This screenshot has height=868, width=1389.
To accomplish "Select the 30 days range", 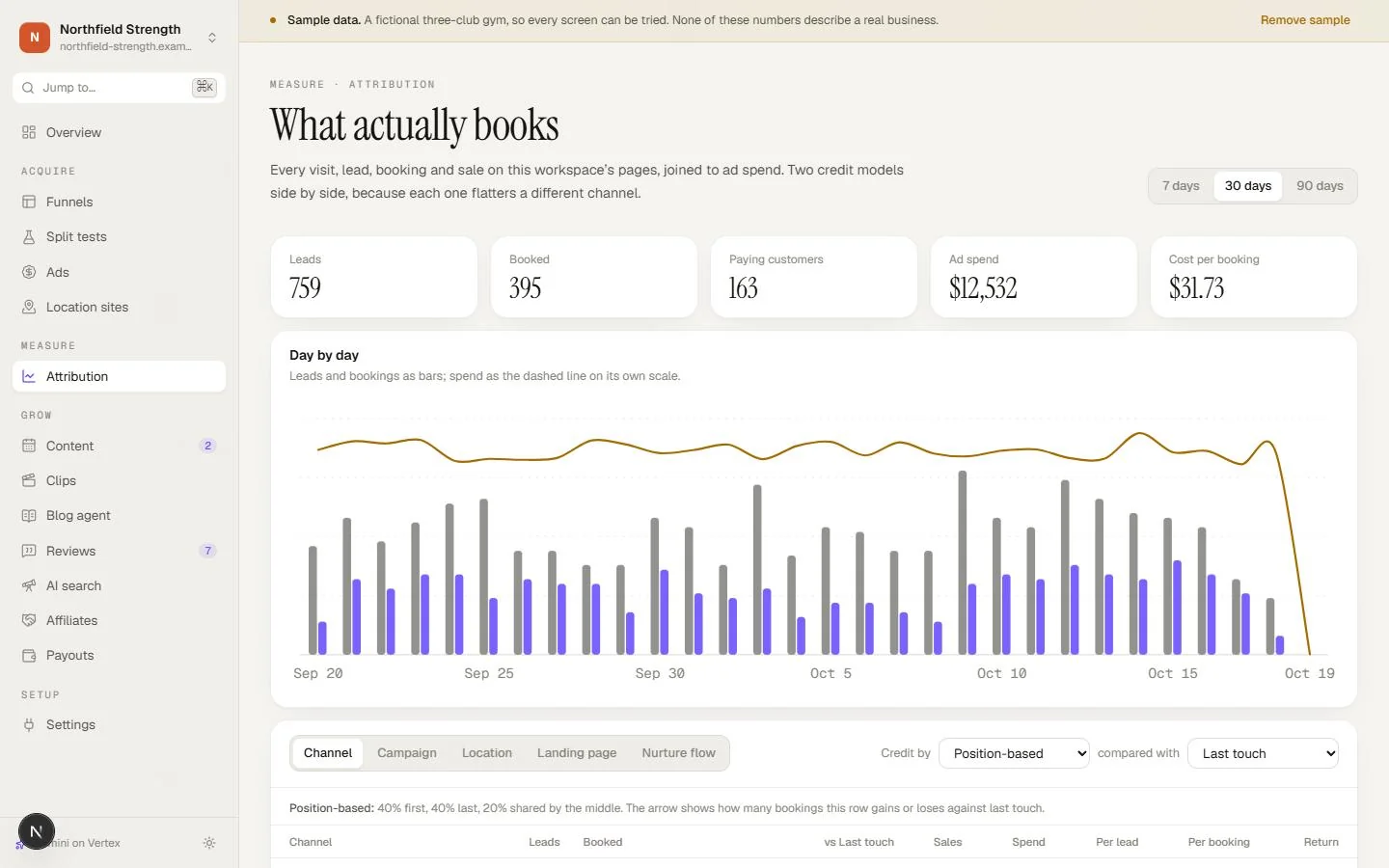I will coord(1248,186).
